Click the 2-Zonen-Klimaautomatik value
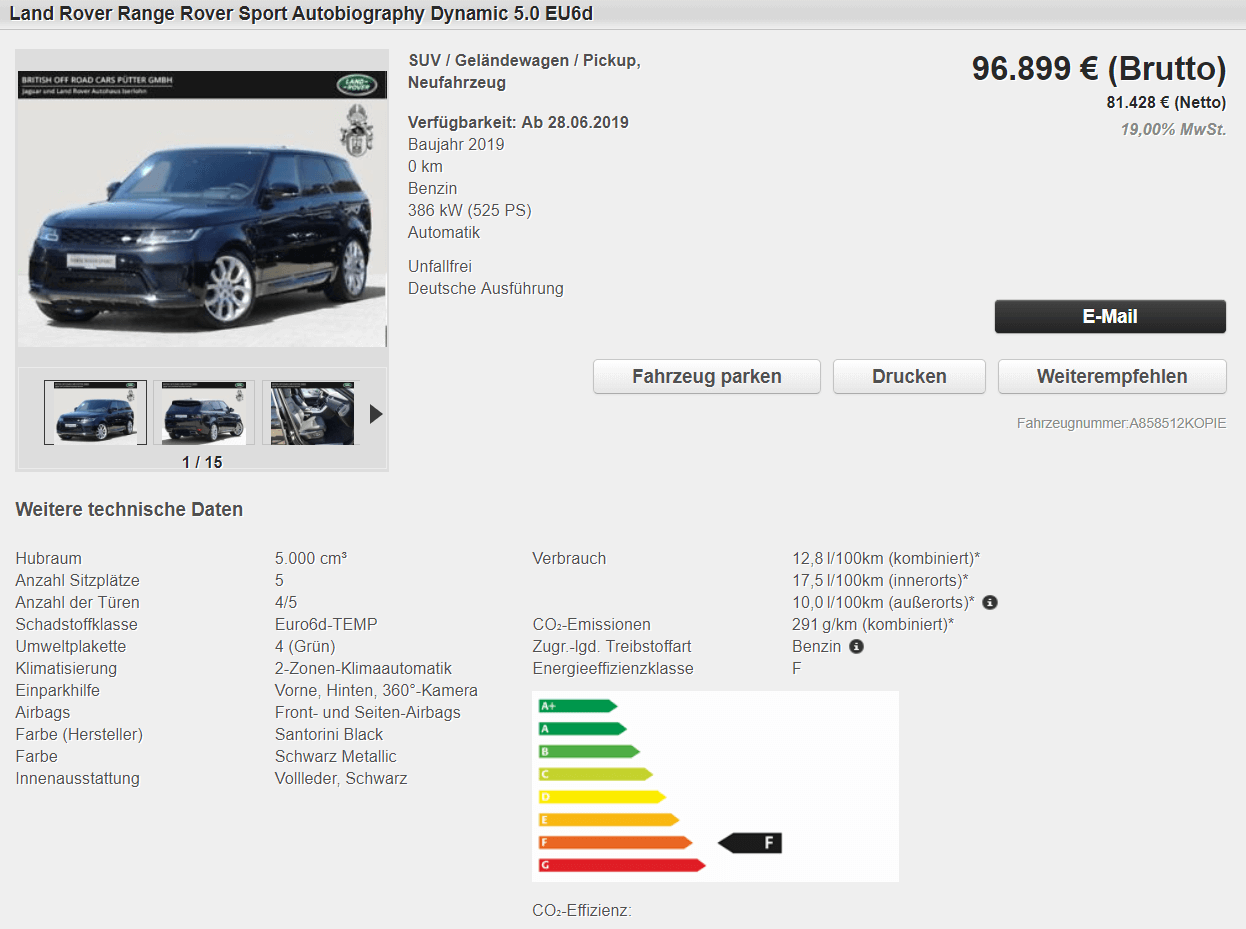The height and width of the screenshot is (929, 1246). (363, 669)
